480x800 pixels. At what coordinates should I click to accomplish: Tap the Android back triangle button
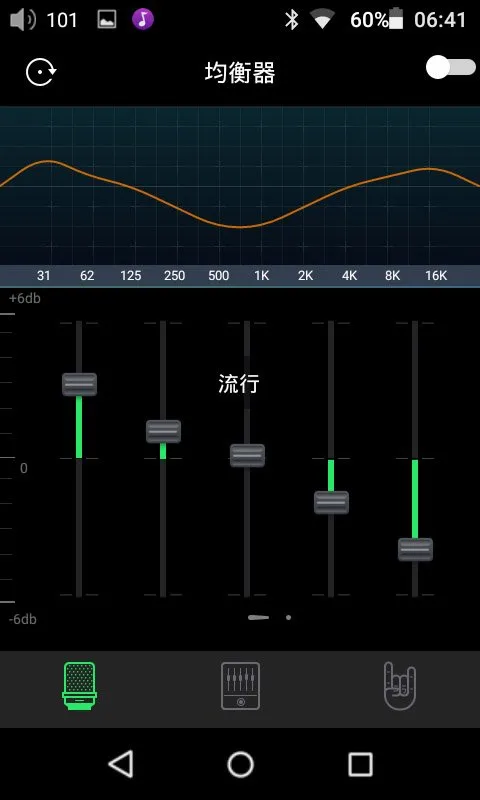point(121,764)
